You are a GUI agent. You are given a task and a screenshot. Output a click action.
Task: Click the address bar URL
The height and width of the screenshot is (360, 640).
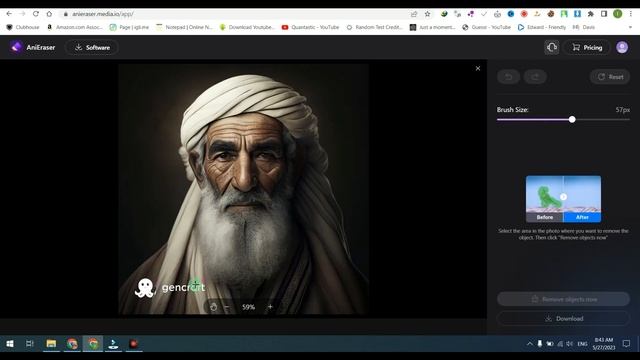click(103, 14)
